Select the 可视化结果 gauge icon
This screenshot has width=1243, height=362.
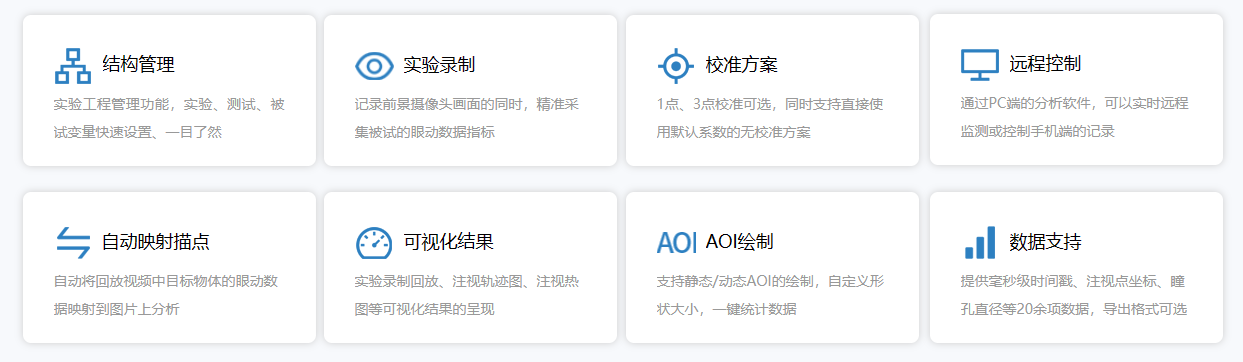pyautogui.click(x=374, y=243)
